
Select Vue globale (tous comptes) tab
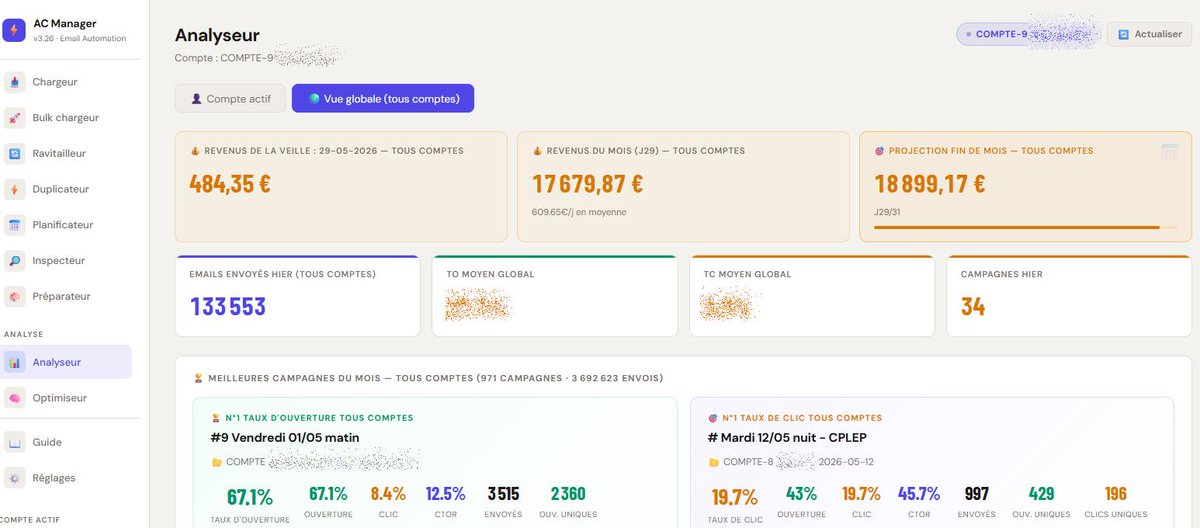click(x=383, y=98)
